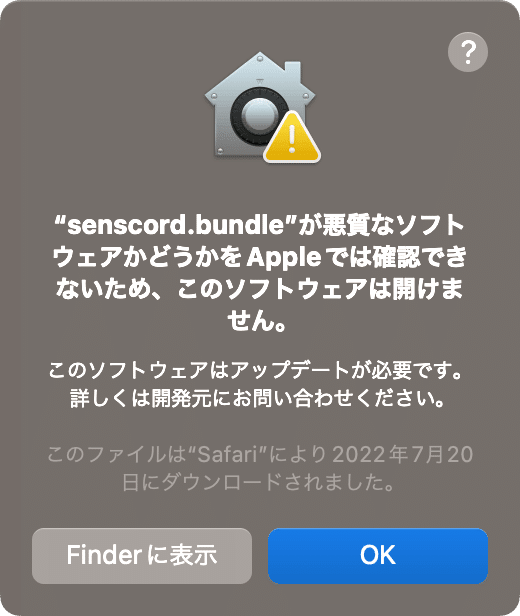Screen dimensions: 520x616
Task: Click the このファイルは text in the gray note
Action: pos(117,455)
